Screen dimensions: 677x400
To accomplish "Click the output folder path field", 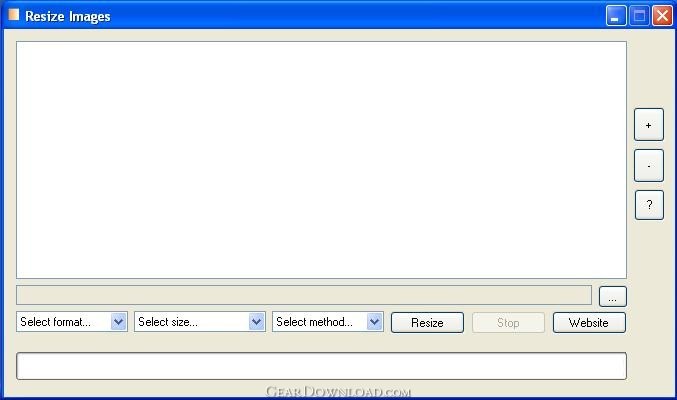I will (304, 295).
